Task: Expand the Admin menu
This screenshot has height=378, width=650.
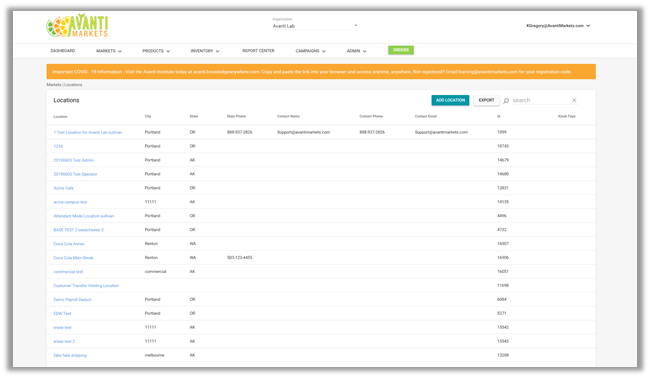Action: pyautogui.click(x=357, y=51)
